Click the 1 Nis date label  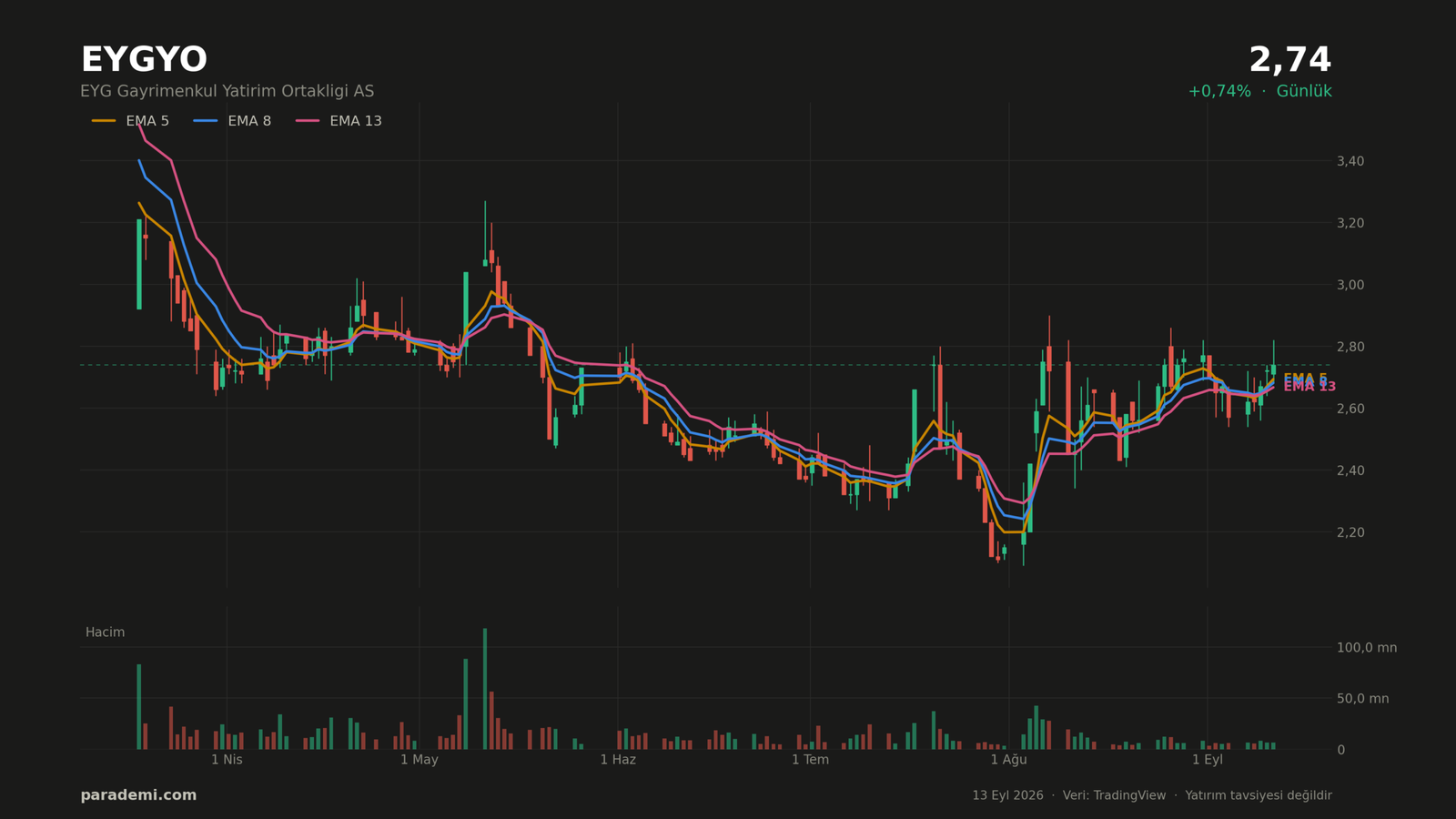click(227, 760)
